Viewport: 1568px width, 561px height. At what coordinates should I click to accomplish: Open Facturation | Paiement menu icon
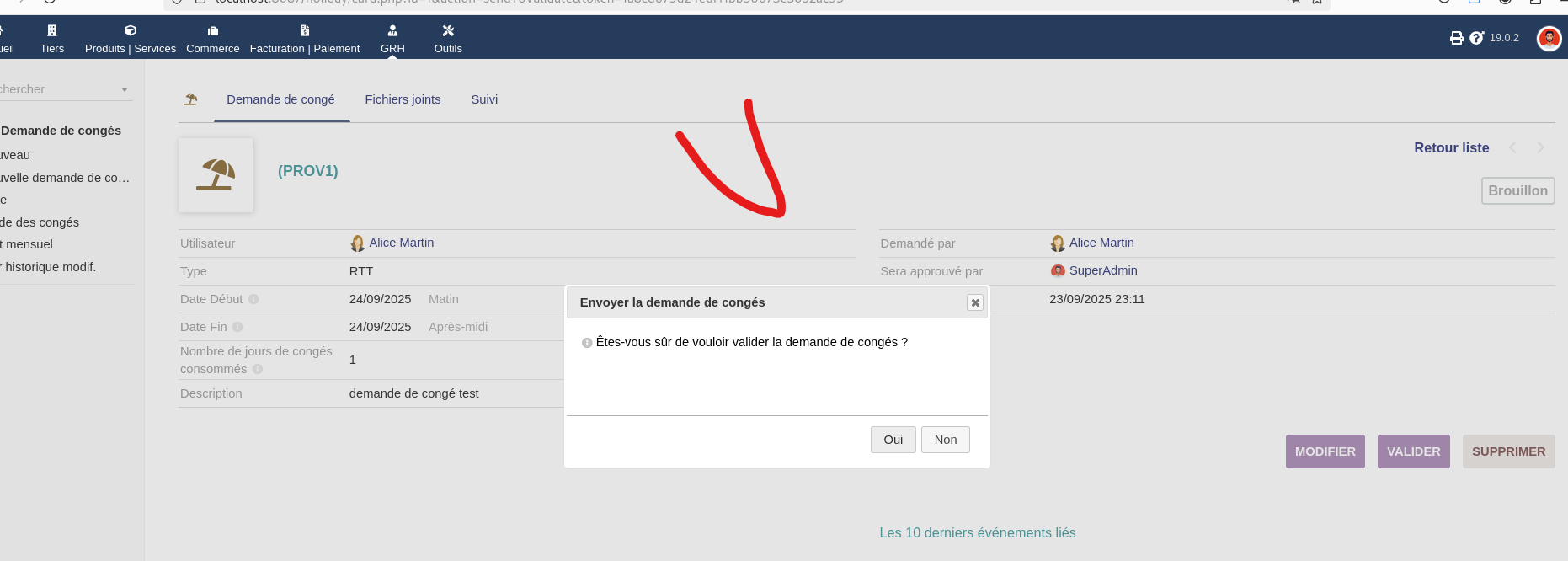click(305, 30)
